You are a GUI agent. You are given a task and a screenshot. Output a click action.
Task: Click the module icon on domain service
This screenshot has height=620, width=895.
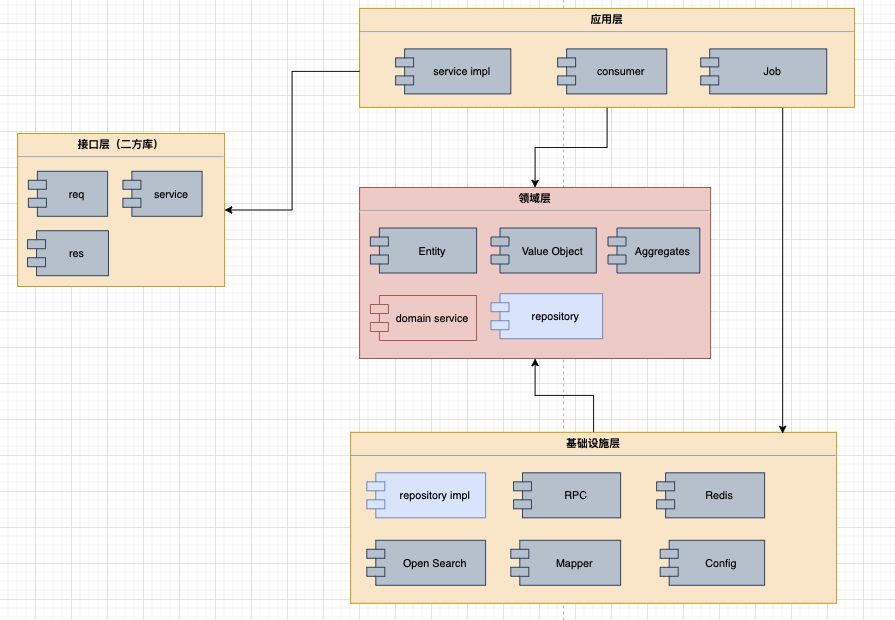(x=380, y=318)
